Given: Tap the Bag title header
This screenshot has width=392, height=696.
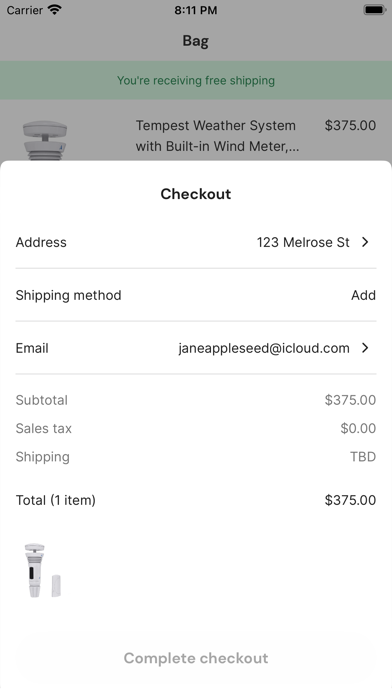Looking at the screenshot, I should 196,41.
